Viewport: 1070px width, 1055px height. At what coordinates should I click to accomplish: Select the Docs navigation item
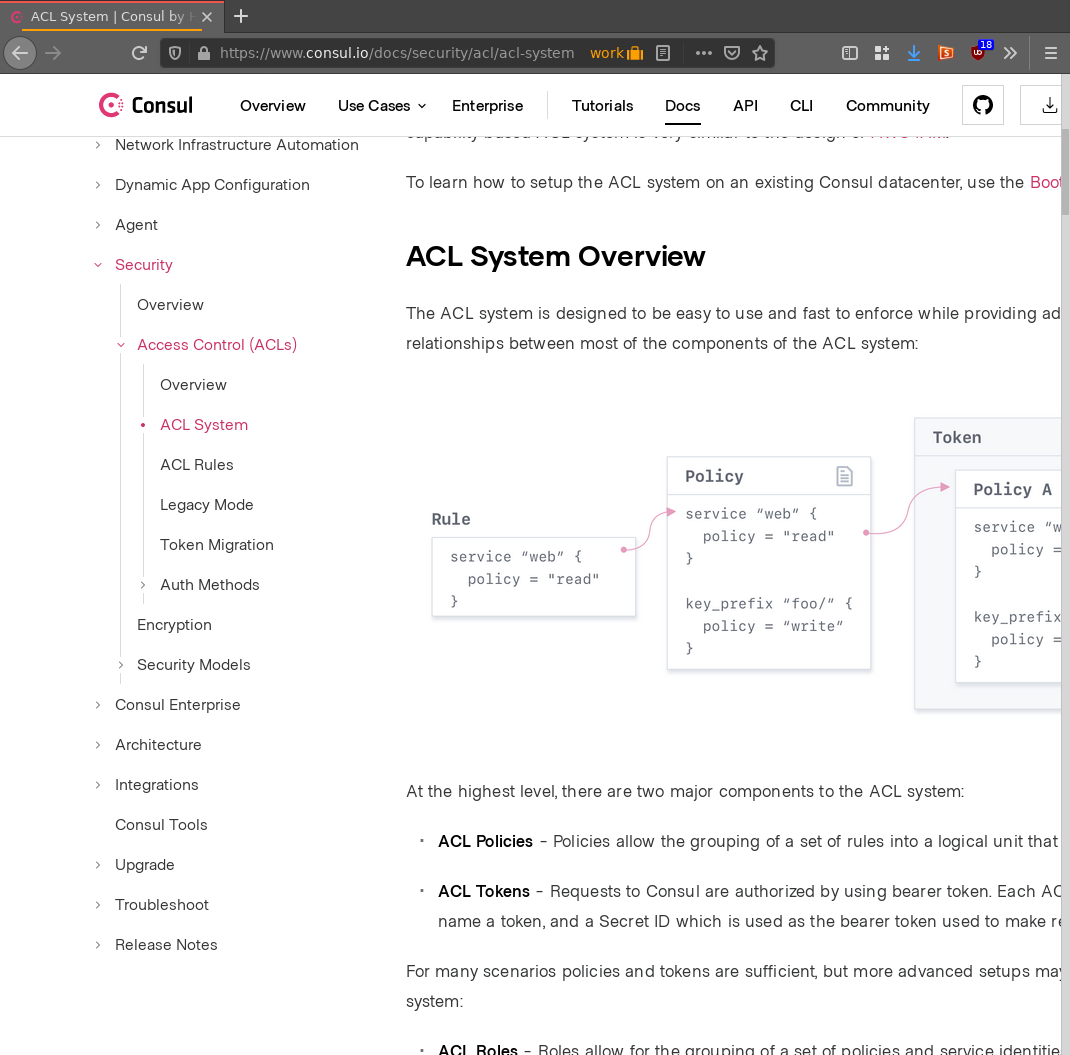(682, 106)
